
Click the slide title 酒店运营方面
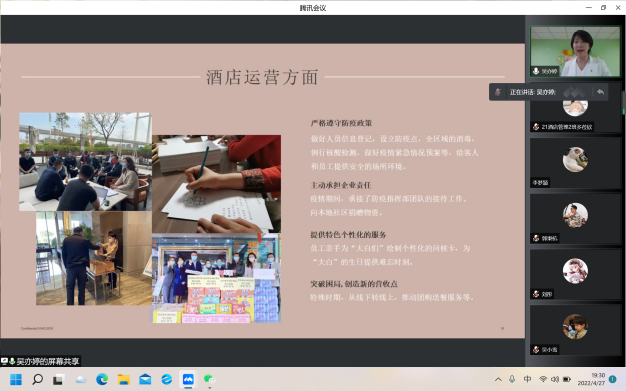[262, 77]
